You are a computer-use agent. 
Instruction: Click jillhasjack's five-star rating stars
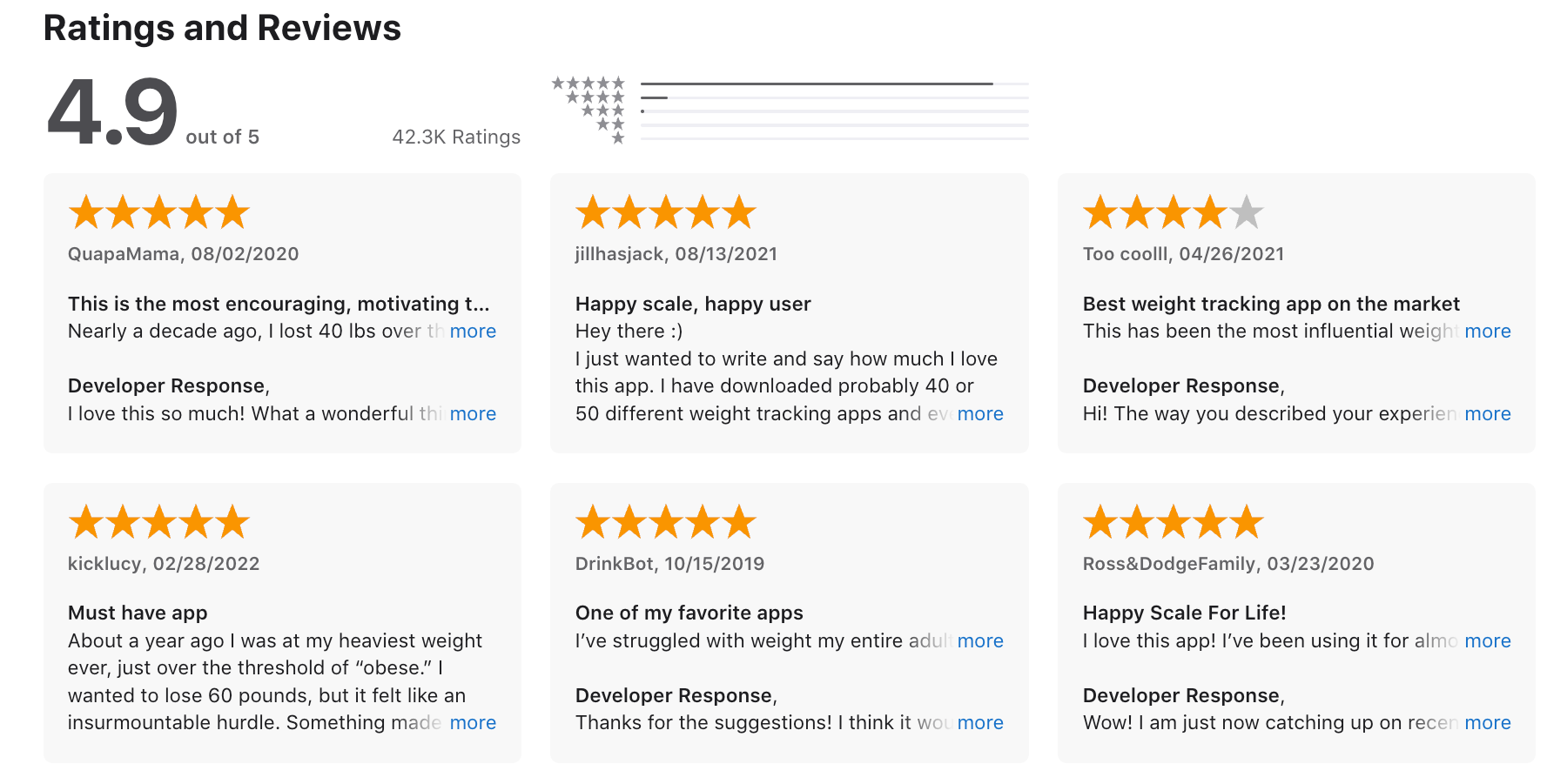pyautogui.click(x=666, y=212)
